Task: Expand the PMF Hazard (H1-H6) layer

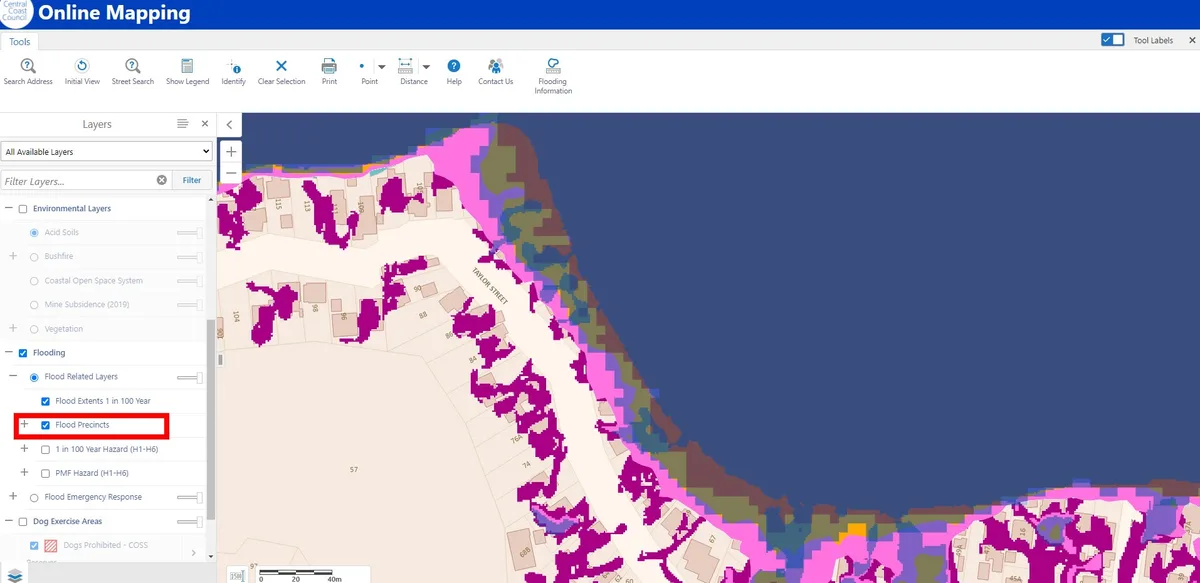Action: (25, 473)
